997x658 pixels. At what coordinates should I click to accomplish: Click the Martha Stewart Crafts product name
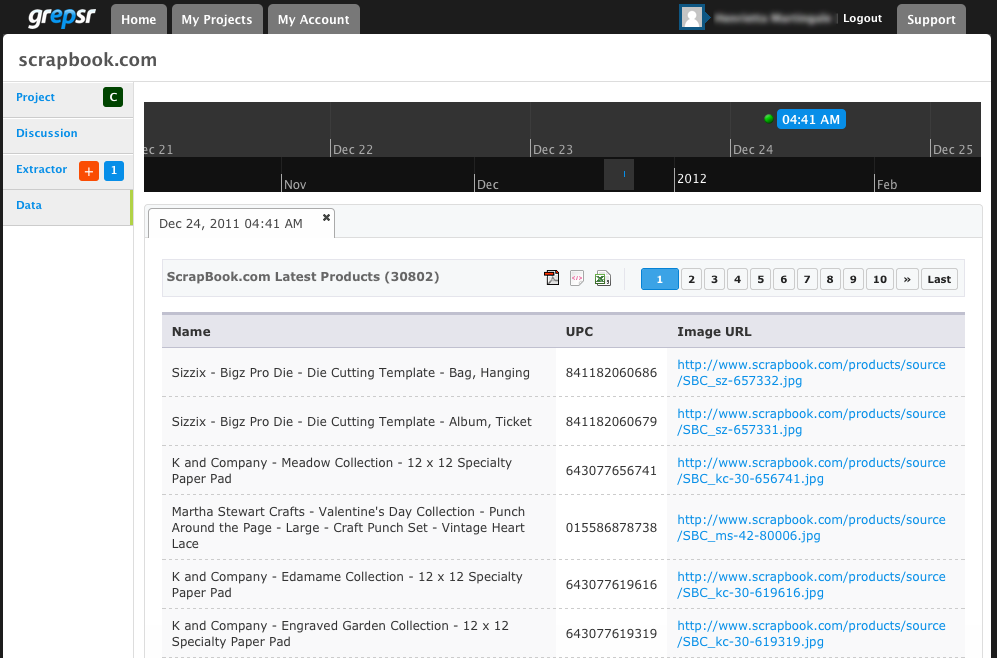pyautogui.click(x=348, y=528)
